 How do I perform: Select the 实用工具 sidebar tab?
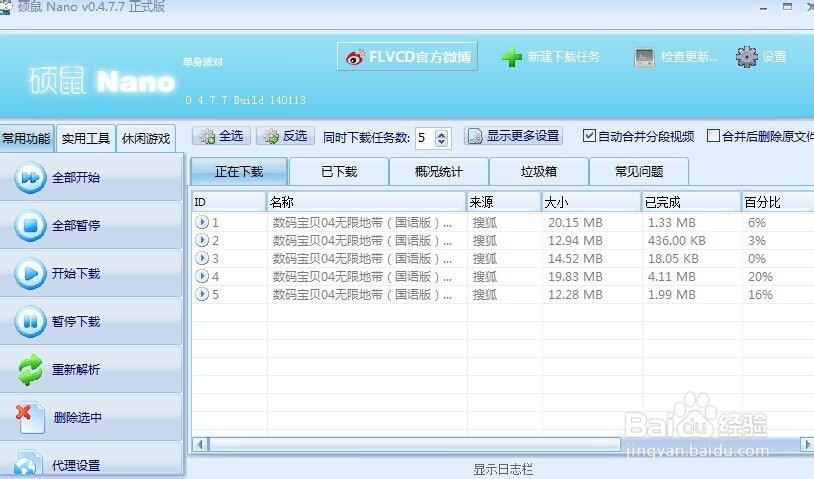pos(86,139)
